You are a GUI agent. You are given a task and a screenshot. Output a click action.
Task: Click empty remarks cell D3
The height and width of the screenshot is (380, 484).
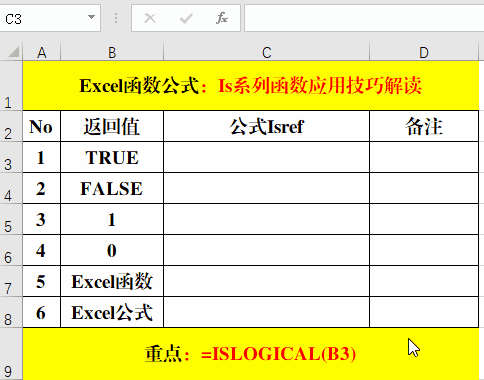(424, 157)
